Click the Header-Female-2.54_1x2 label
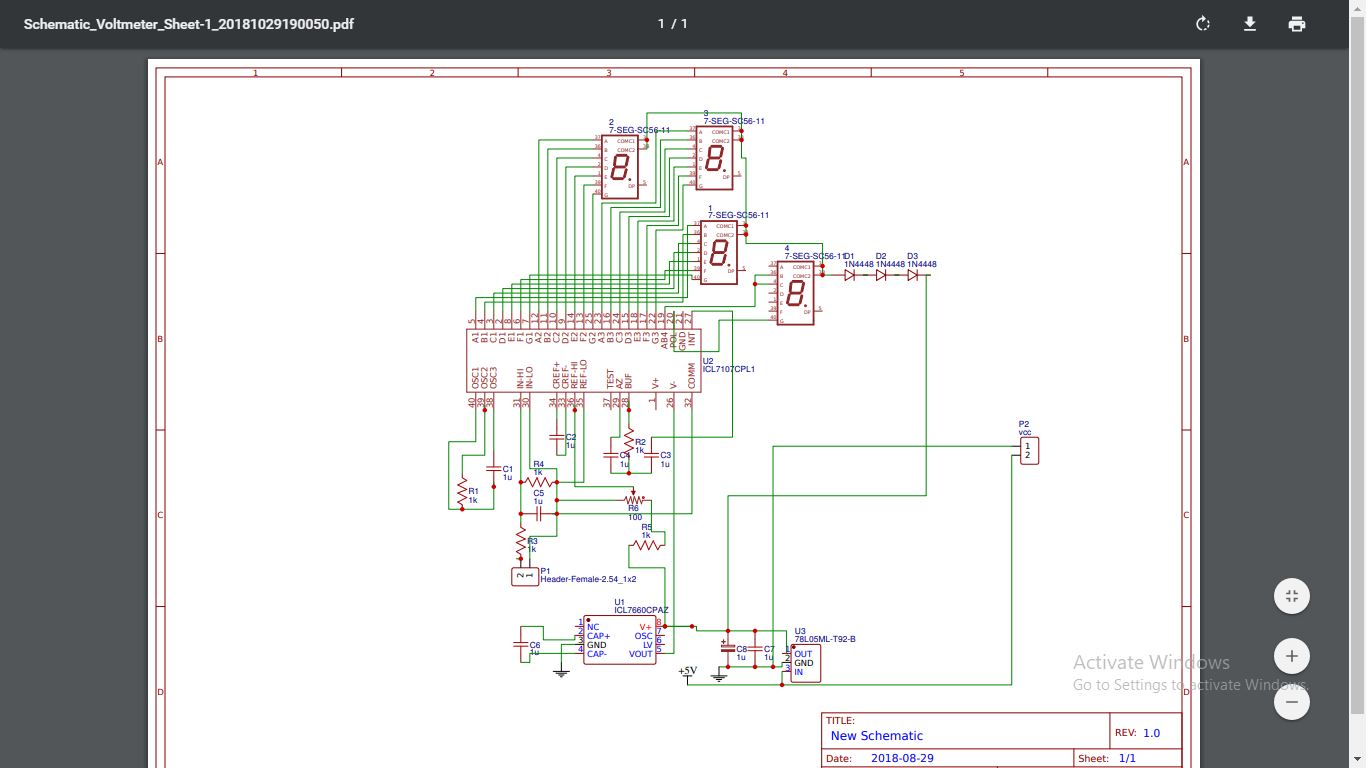1366x768 pixels. [x=588, y=579]
